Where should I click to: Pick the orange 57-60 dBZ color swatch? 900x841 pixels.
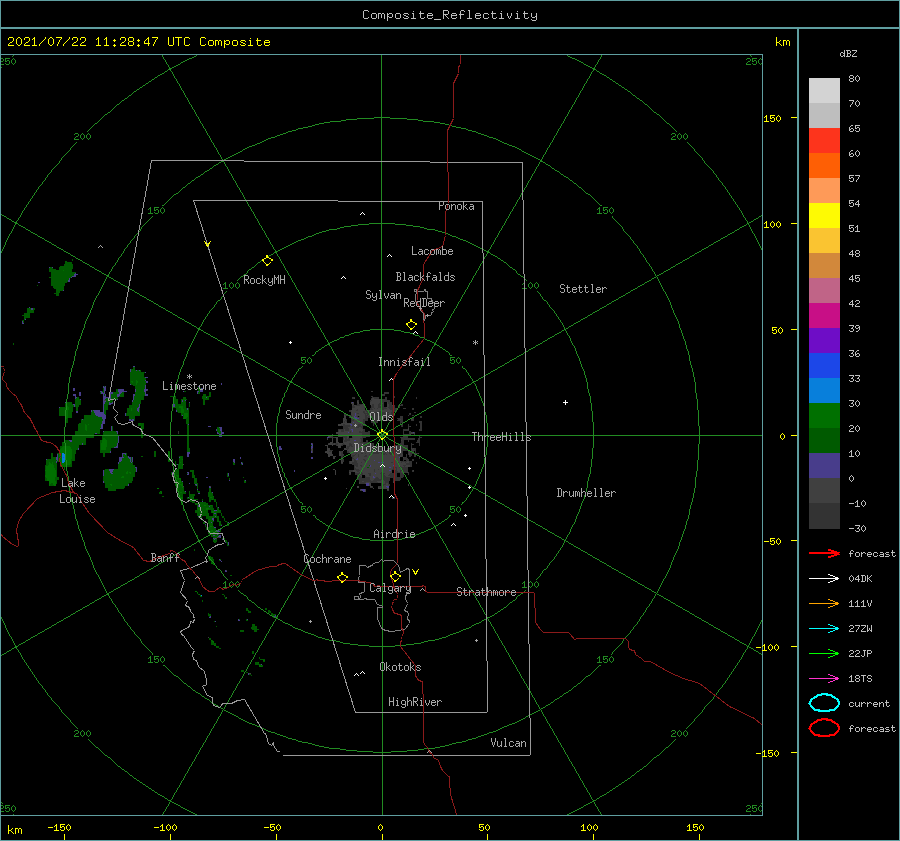(x=824, y=166)
